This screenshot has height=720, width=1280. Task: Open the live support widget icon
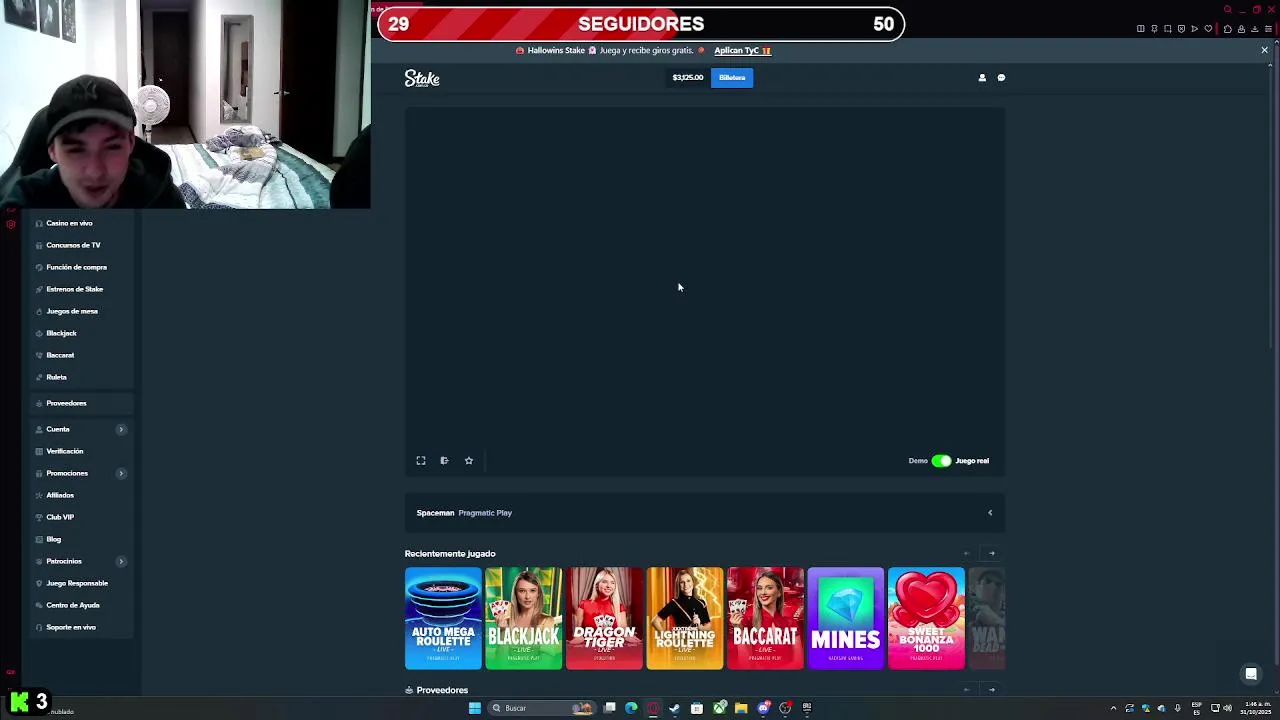coord(1251,674)
